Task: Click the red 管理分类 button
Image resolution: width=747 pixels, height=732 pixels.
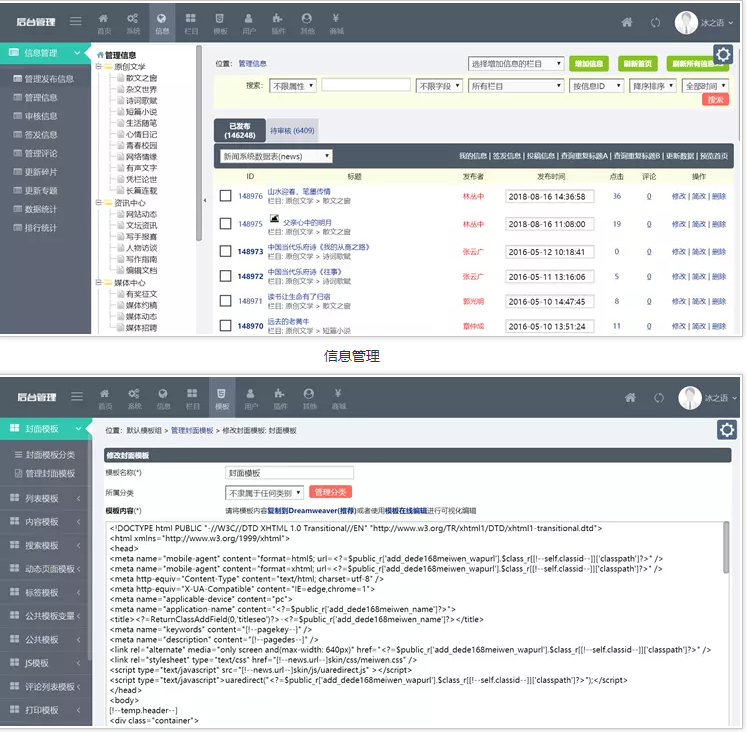Action: 330,492
